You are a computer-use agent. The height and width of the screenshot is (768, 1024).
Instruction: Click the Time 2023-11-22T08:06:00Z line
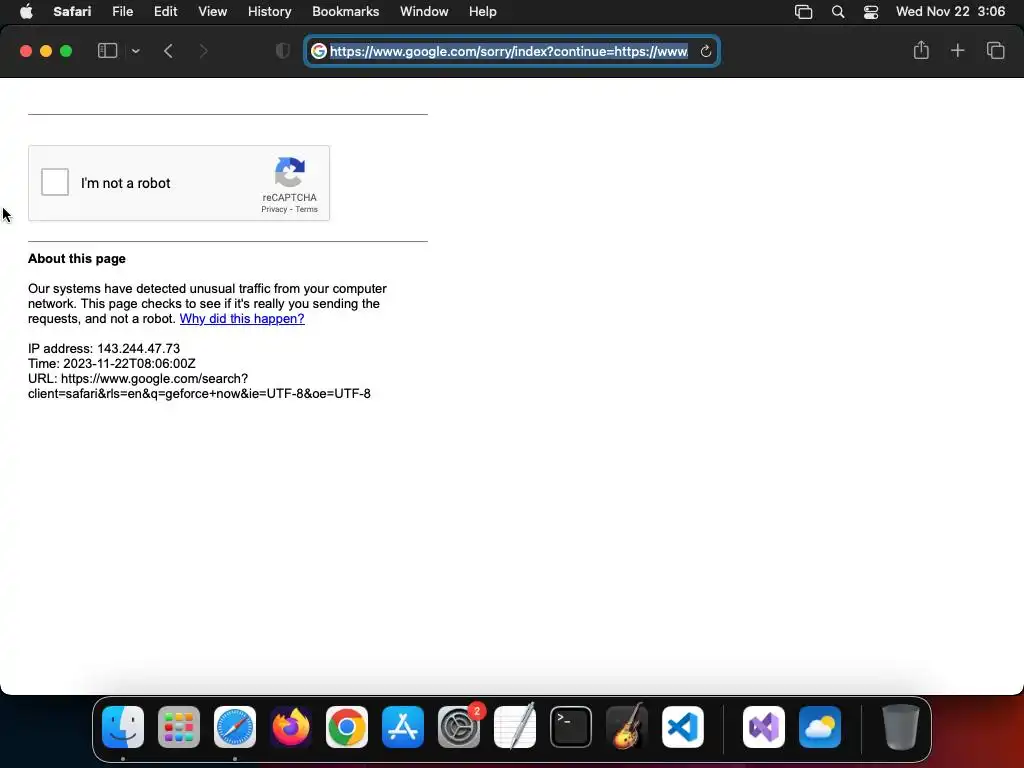[x=112, y=364]
